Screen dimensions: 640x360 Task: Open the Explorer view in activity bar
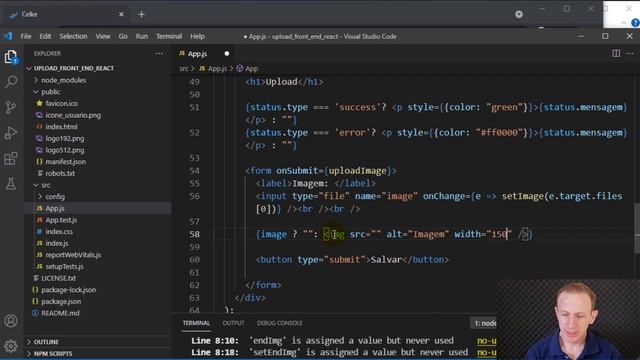(11, 57)
